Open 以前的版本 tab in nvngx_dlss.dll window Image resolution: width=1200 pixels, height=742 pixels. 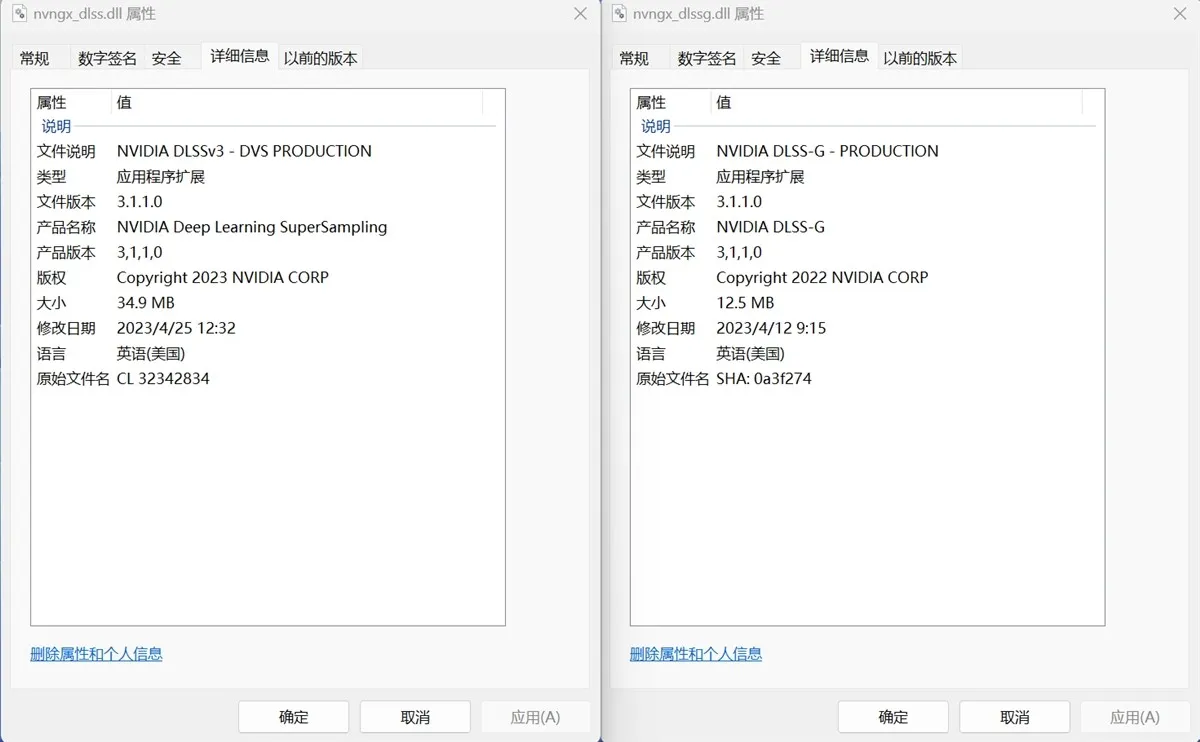pos(320,58)
